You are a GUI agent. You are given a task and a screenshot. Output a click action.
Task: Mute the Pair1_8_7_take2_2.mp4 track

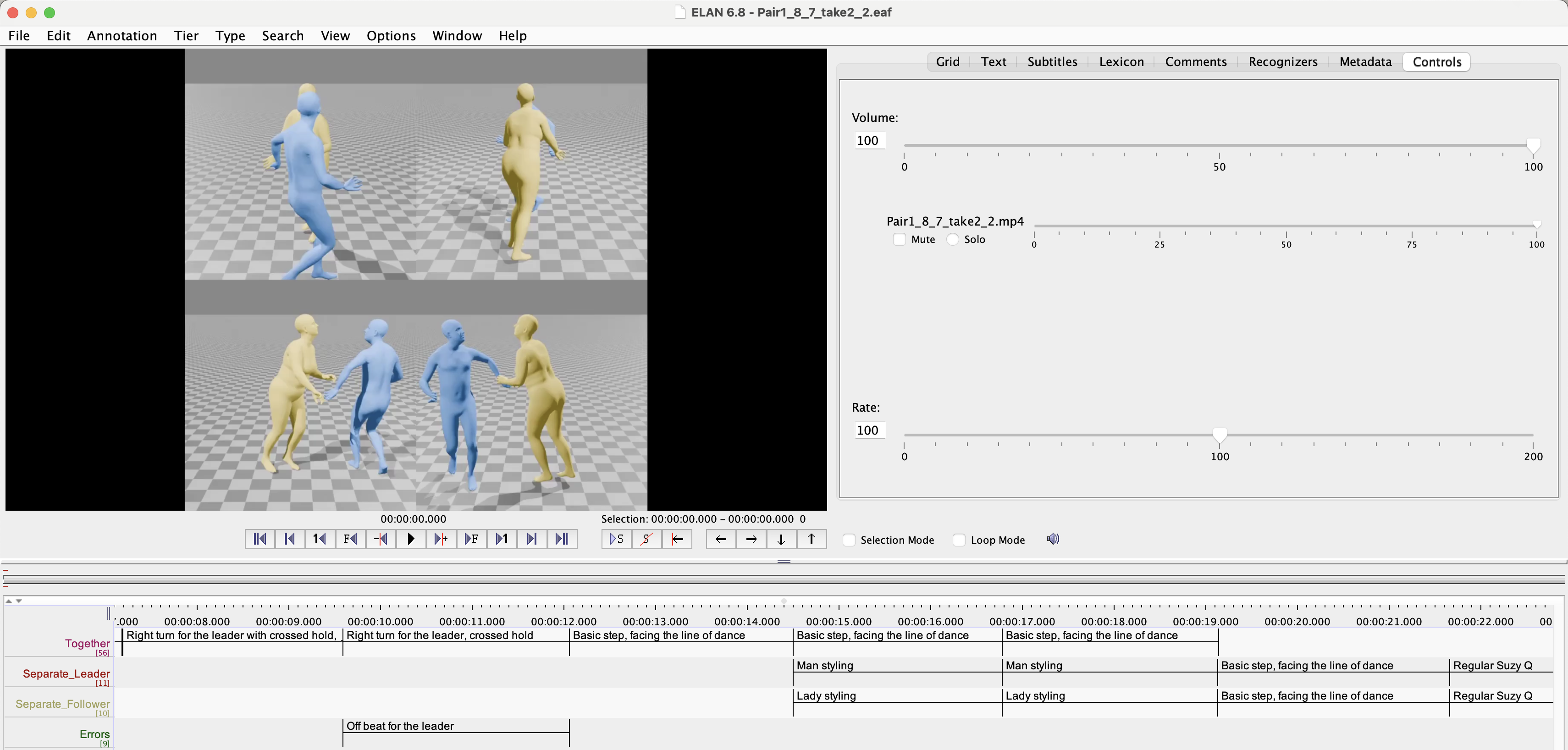[x=900, y=239]
